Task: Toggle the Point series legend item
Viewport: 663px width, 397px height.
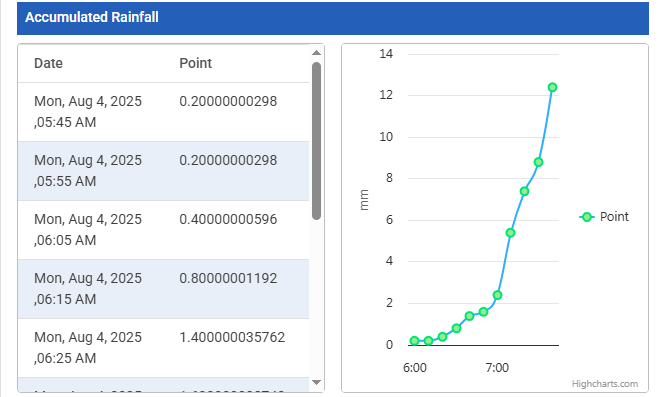Action: click(604, 217)
